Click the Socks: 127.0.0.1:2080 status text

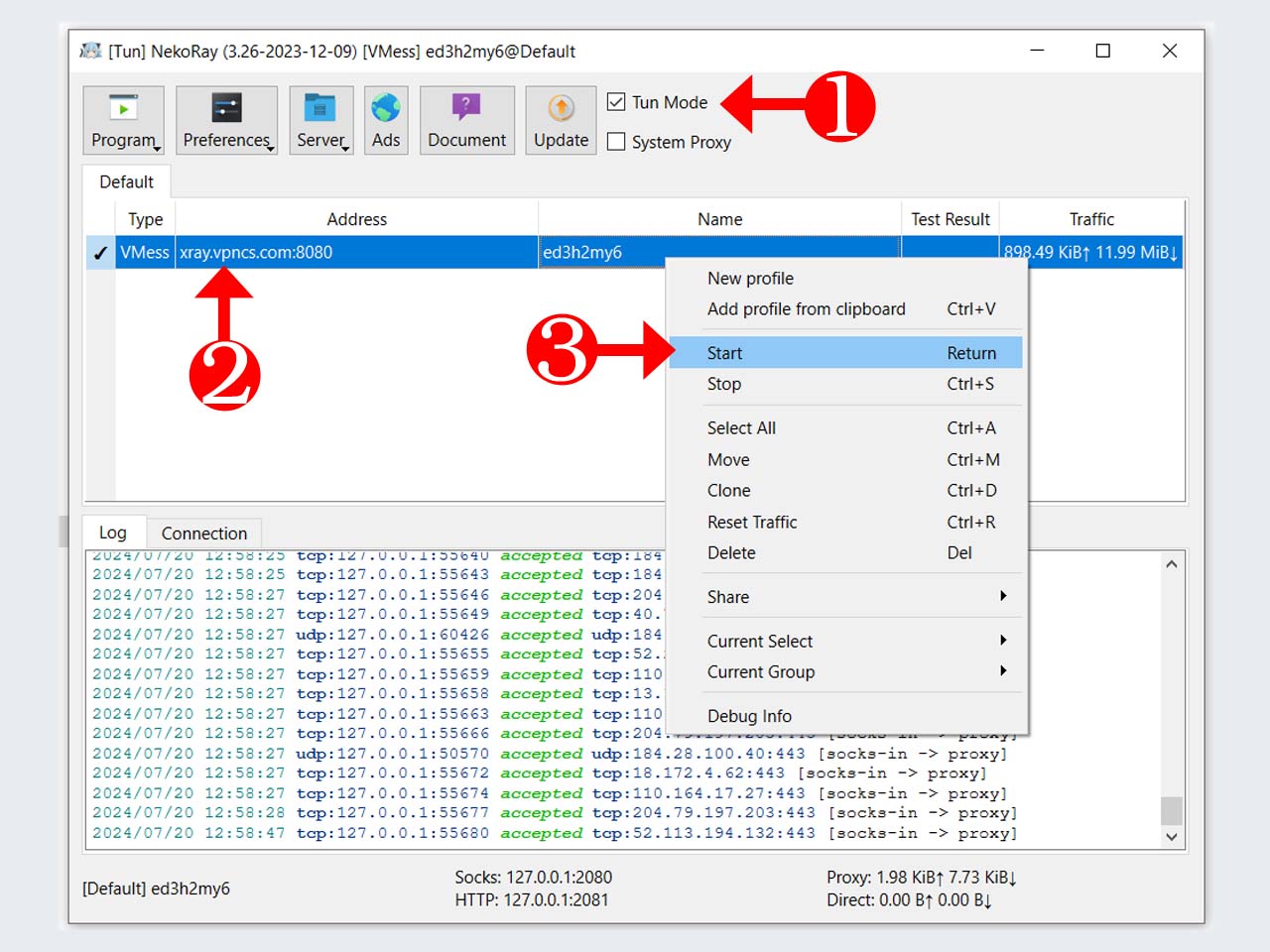click(534, 878)
